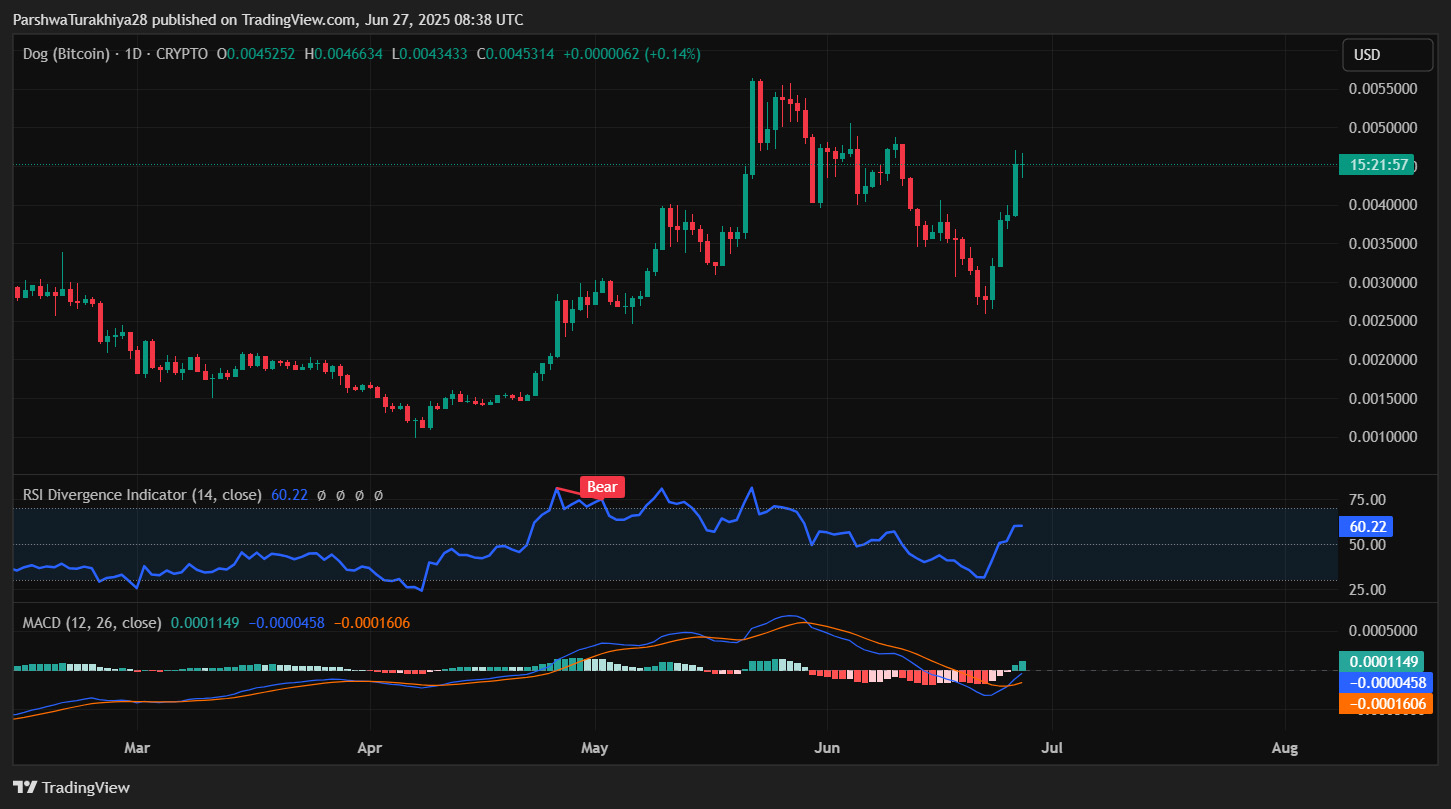Screen dimensions: 1451x809
Task: Select the Dog (Bitcoin) symbol name
Action: [x=65, y=54]
